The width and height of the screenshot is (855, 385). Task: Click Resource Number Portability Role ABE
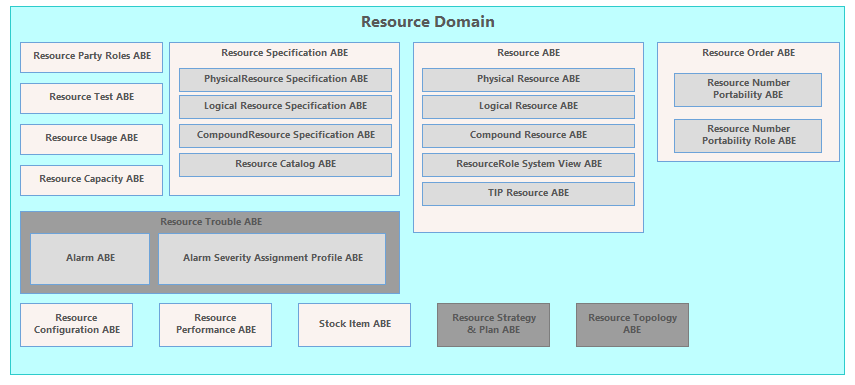[x=748, y=136]
